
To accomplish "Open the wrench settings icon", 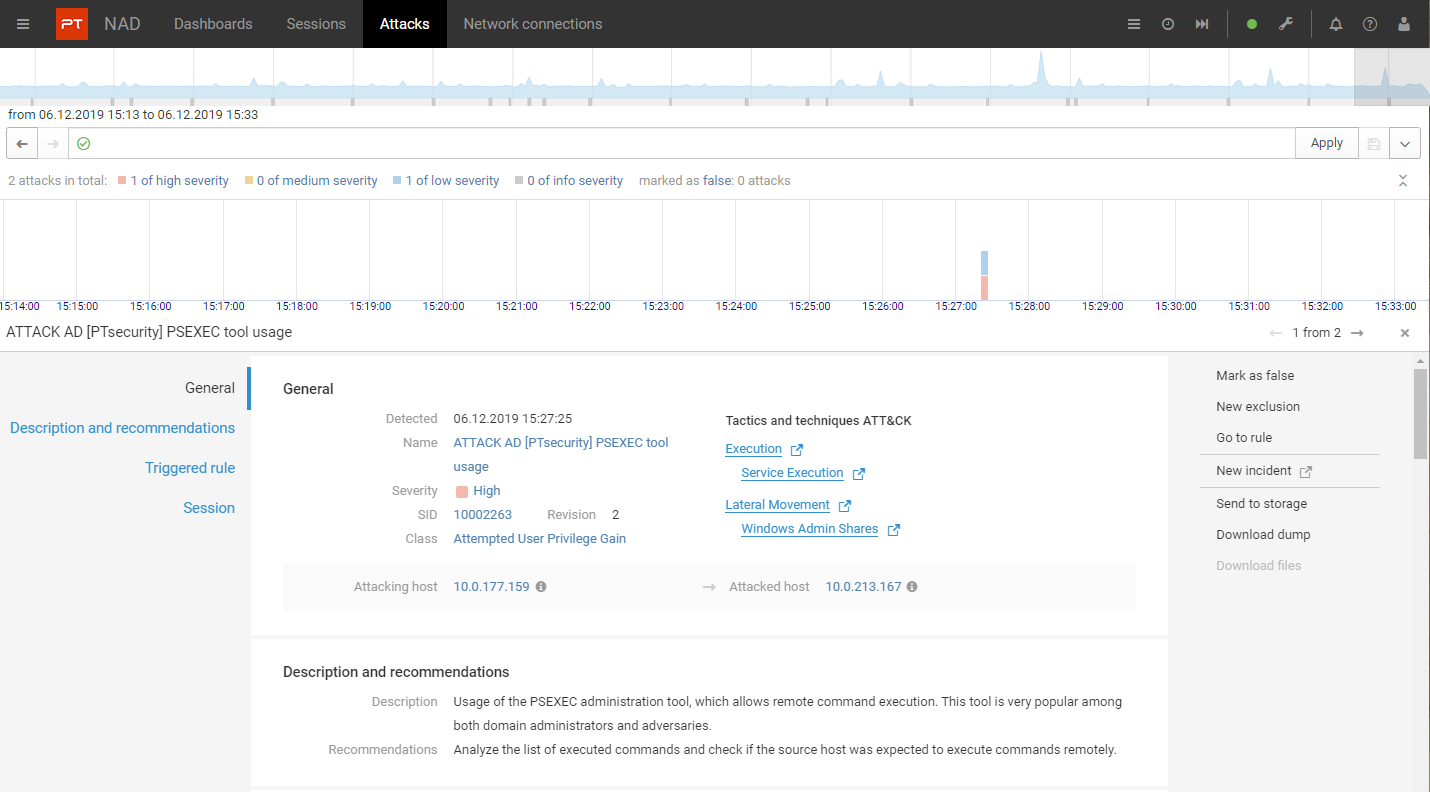I will 1287,24.
